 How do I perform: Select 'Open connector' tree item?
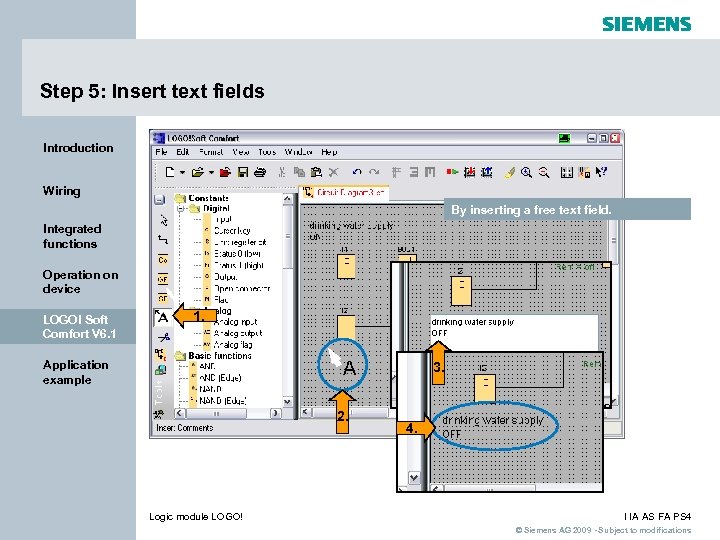242,288
